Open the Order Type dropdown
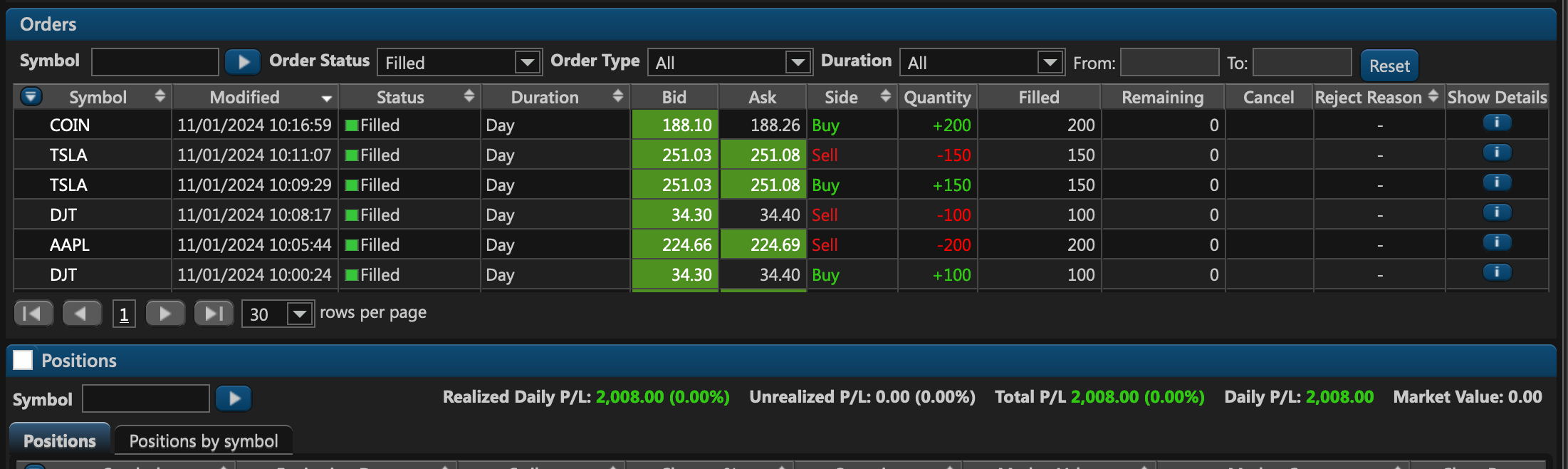The height and width of the screenshot is (469, 1568). coord(730,63)
